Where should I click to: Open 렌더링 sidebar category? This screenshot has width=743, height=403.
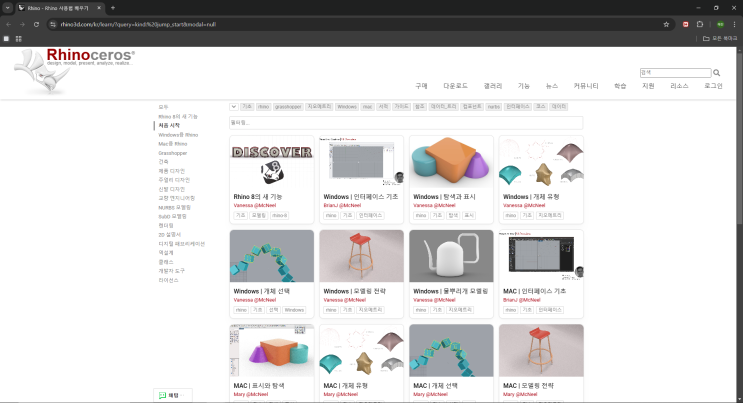click(166, 225)
